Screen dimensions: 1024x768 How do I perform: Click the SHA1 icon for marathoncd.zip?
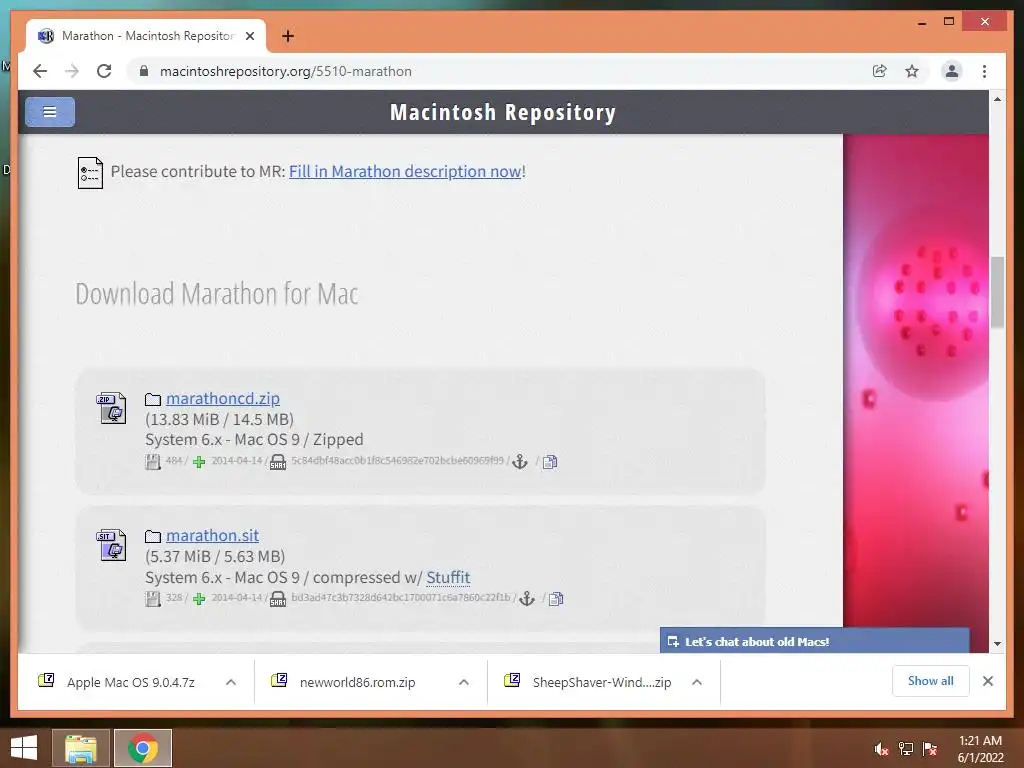[278, 462]
